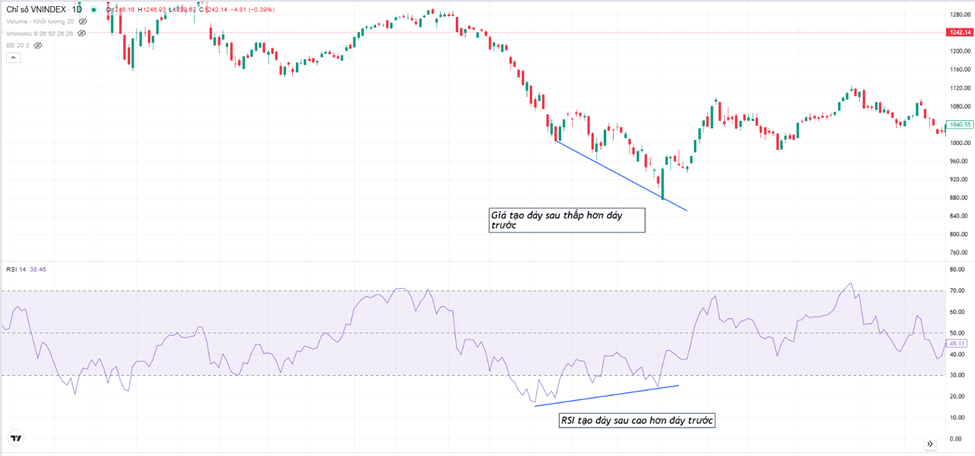975x456 pixels.
Task: Click the Volume - Khối lượng 20 label
Action: coord(40,20)
